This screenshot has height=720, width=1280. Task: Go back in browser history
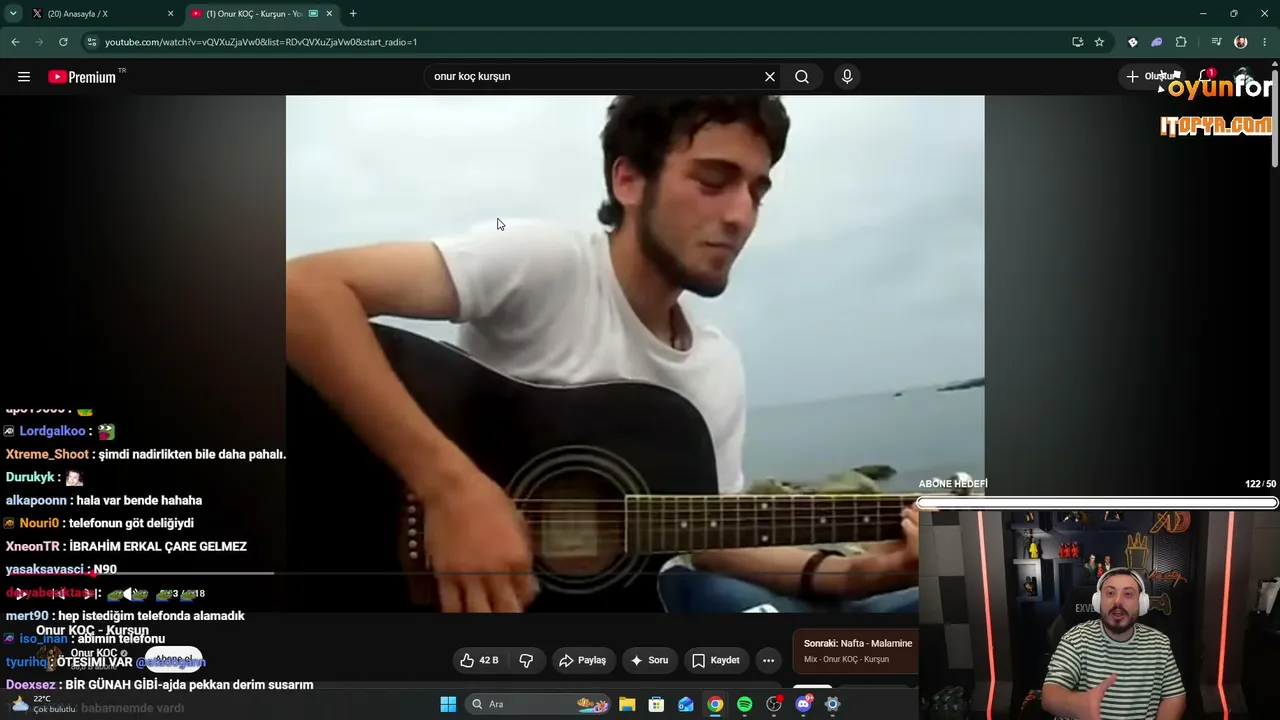pos(15,42)
